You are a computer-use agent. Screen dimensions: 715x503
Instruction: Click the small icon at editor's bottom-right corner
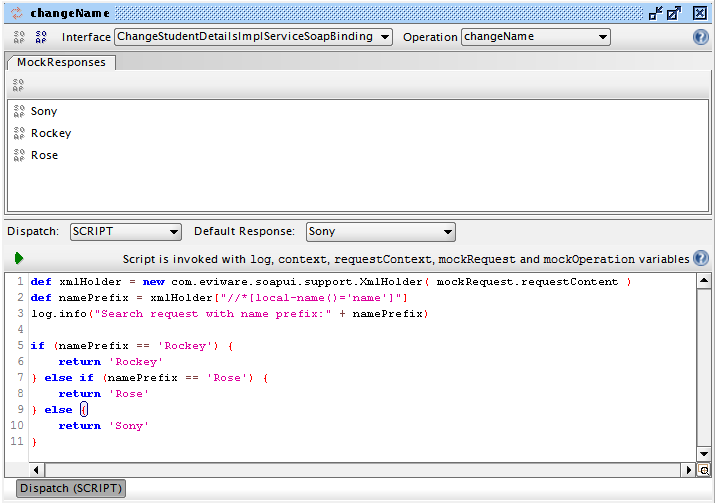click(703, 469)
